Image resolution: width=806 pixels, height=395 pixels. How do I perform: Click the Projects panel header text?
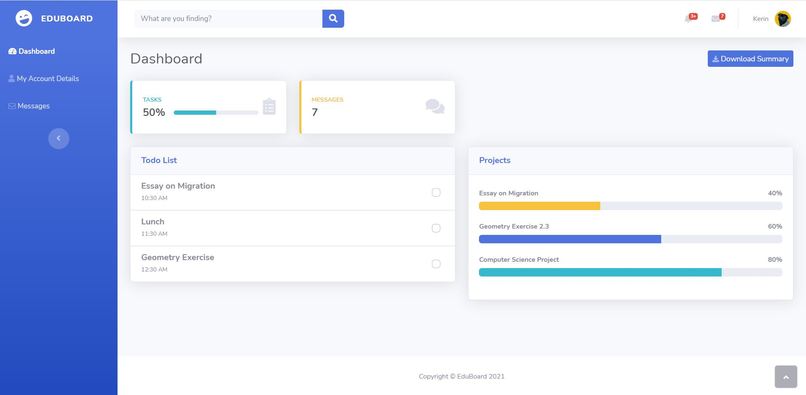click(494, 160)
